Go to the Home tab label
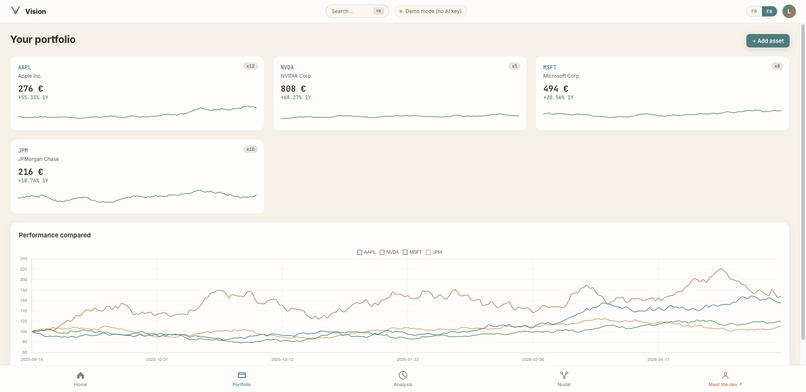Screen dimensions: 806x392 click(80, 384)
